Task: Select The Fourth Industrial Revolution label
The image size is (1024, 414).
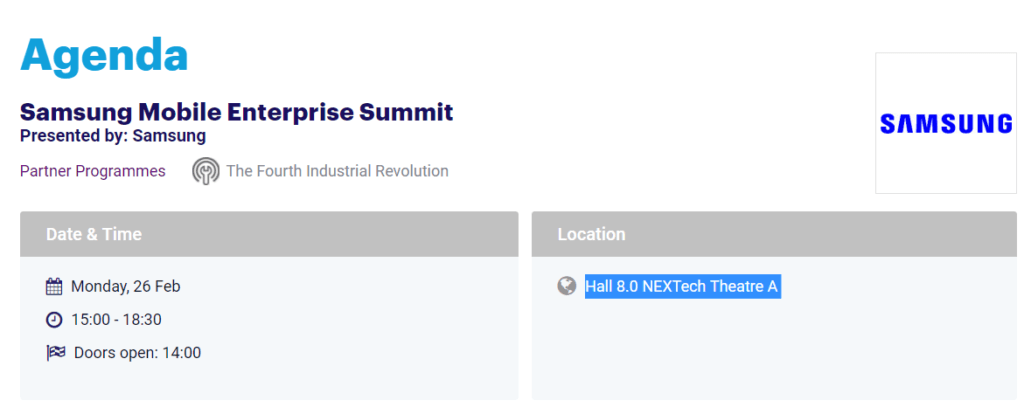Action: (x=337, y=171)
